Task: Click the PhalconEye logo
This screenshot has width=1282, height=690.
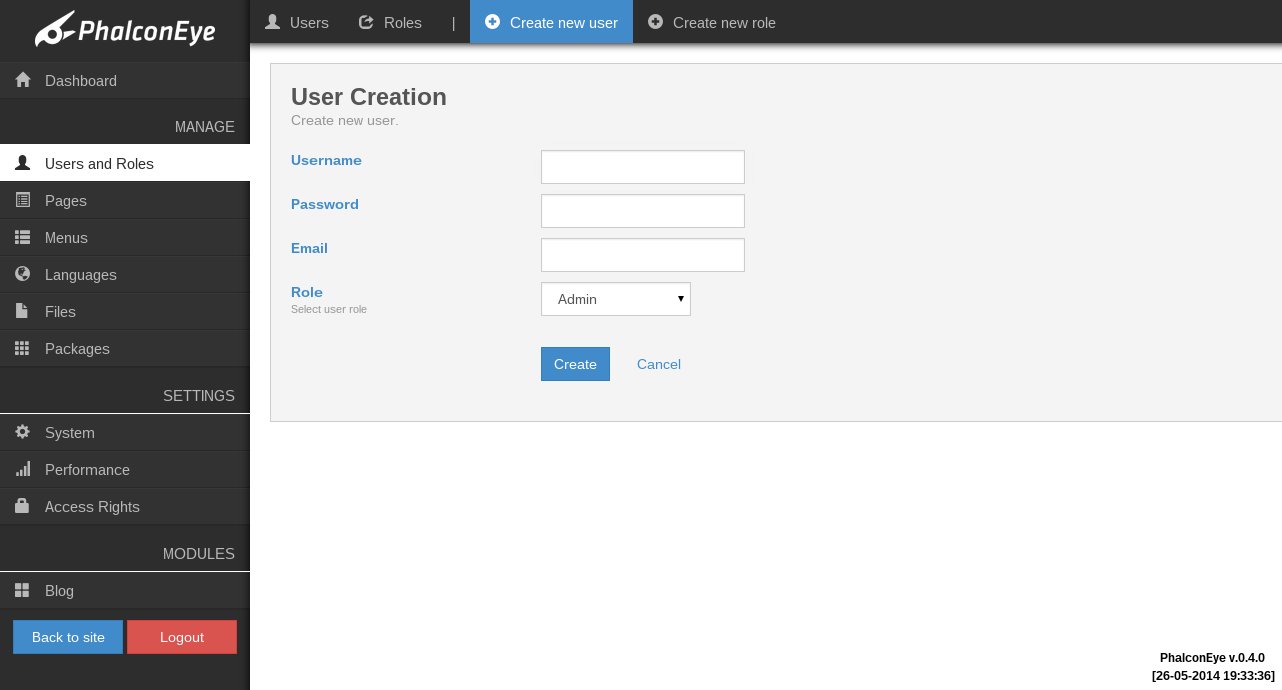Action: pyautogui.click(x=125, y=30)
